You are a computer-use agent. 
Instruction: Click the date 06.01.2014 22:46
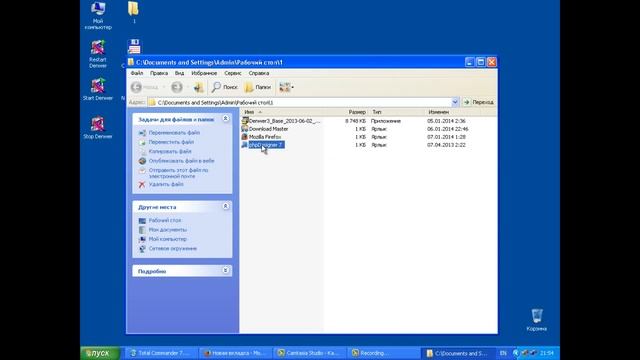pyautogui.click(x=447, y=129)
